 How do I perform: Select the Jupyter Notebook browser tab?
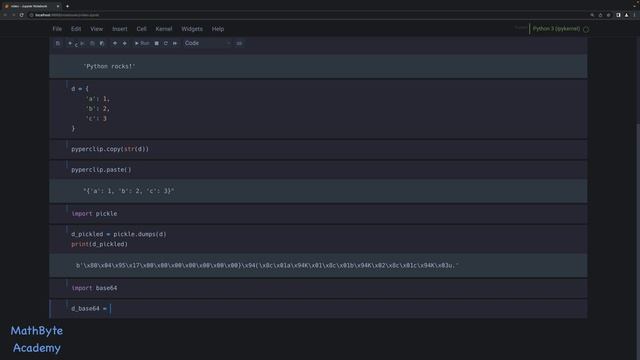(x=31, y=6)
